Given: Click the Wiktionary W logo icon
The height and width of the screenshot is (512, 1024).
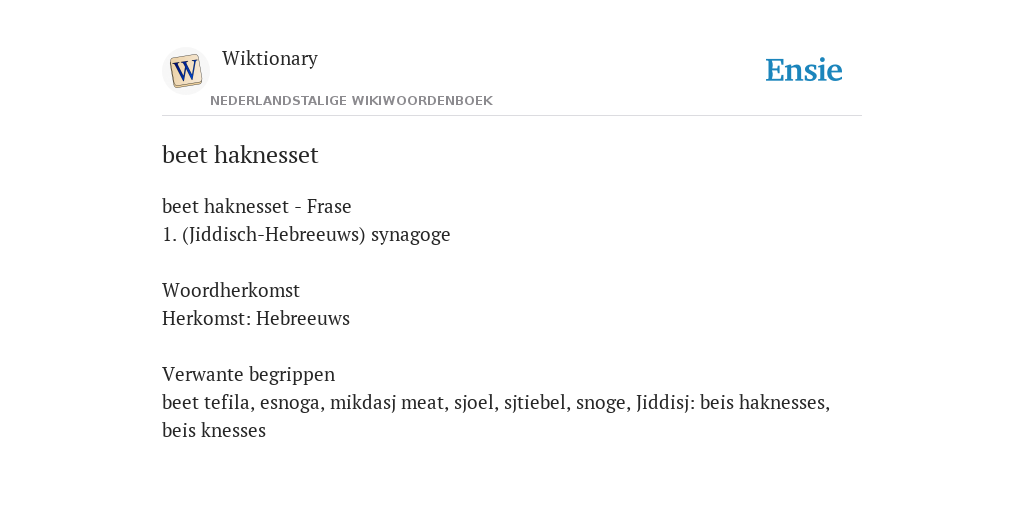Looking at the screenshot, I should click(186, 71).
